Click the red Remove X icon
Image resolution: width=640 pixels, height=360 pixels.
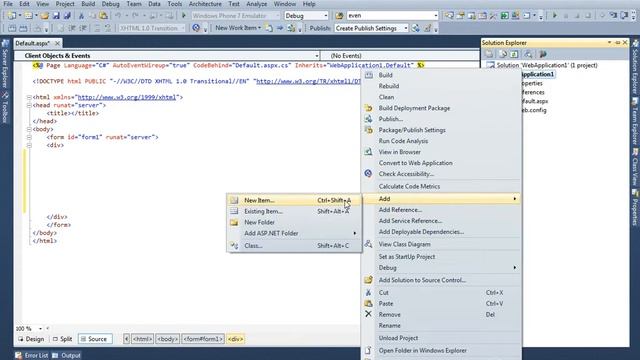pos(369,314)
